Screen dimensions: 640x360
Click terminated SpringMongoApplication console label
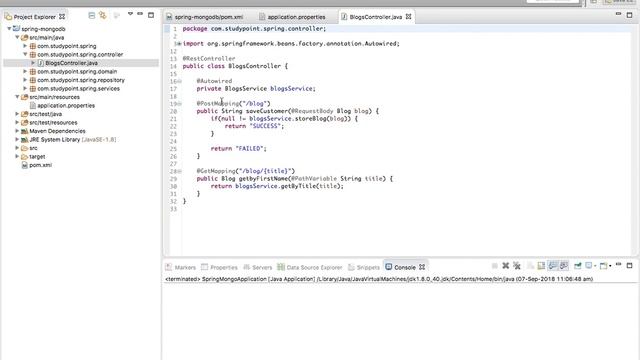pyautogui.click(x=379, y=279)
